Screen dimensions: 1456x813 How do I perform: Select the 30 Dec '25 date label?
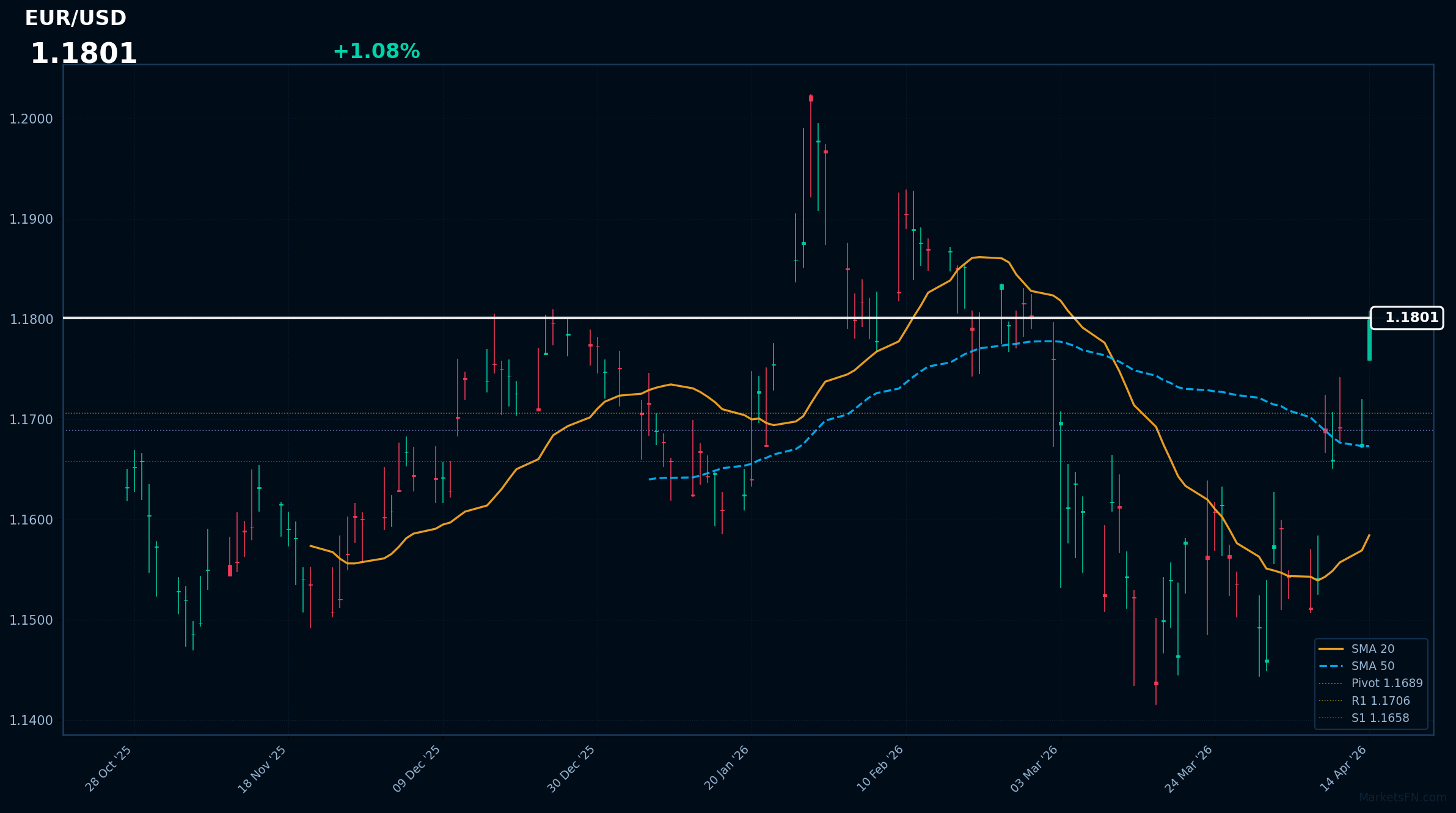(572, 769)
